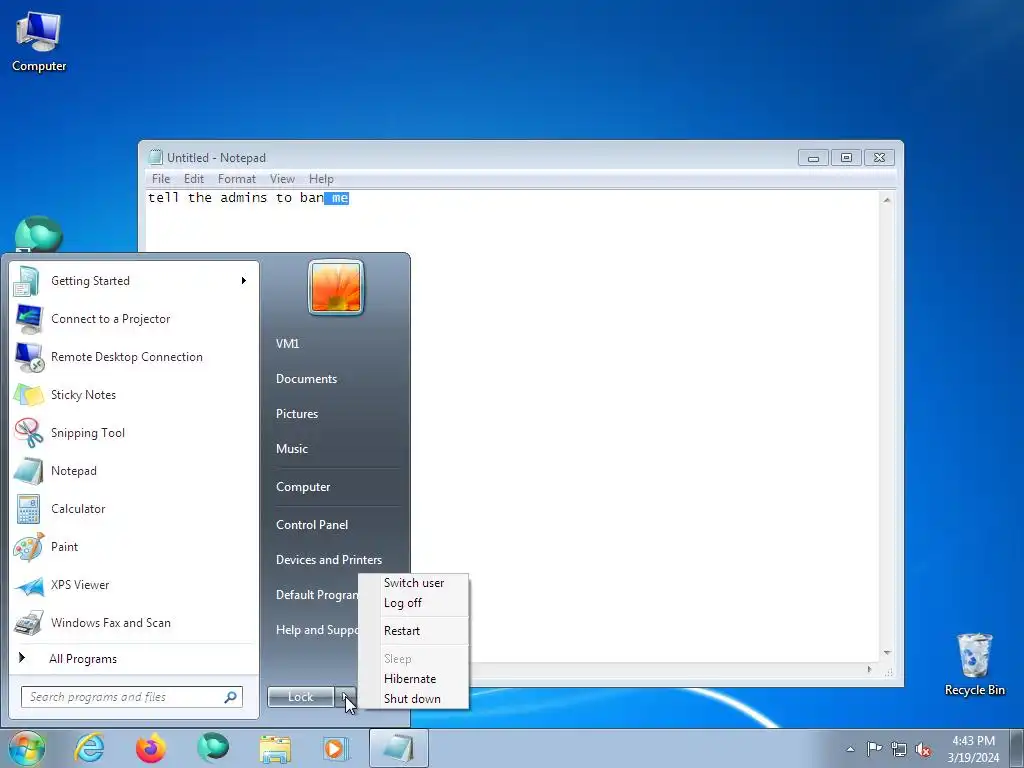
Task: Click the muted volume tray icon
Action: pos(923,749)
